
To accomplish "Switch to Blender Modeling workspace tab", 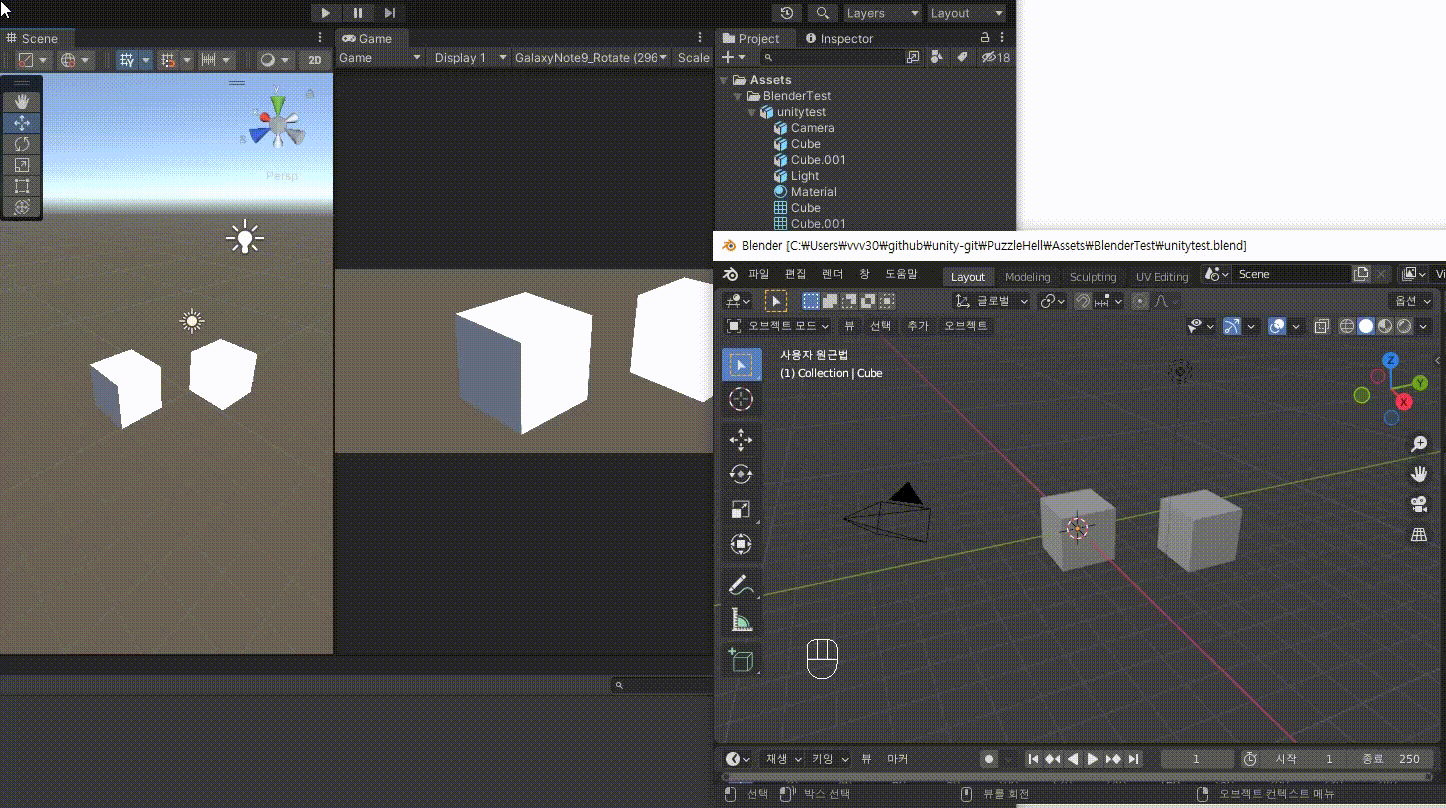I will click(1028, 277).
